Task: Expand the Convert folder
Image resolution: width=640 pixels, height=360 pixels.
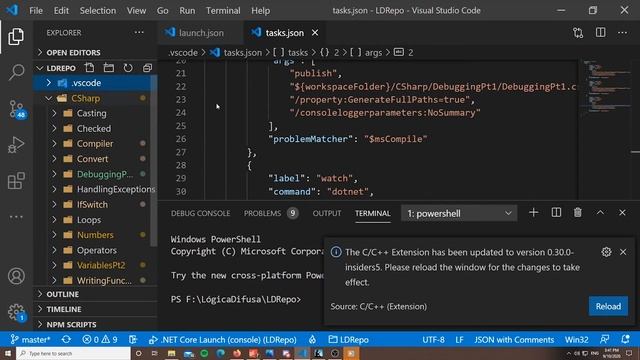Action: [x=92, y=159]
